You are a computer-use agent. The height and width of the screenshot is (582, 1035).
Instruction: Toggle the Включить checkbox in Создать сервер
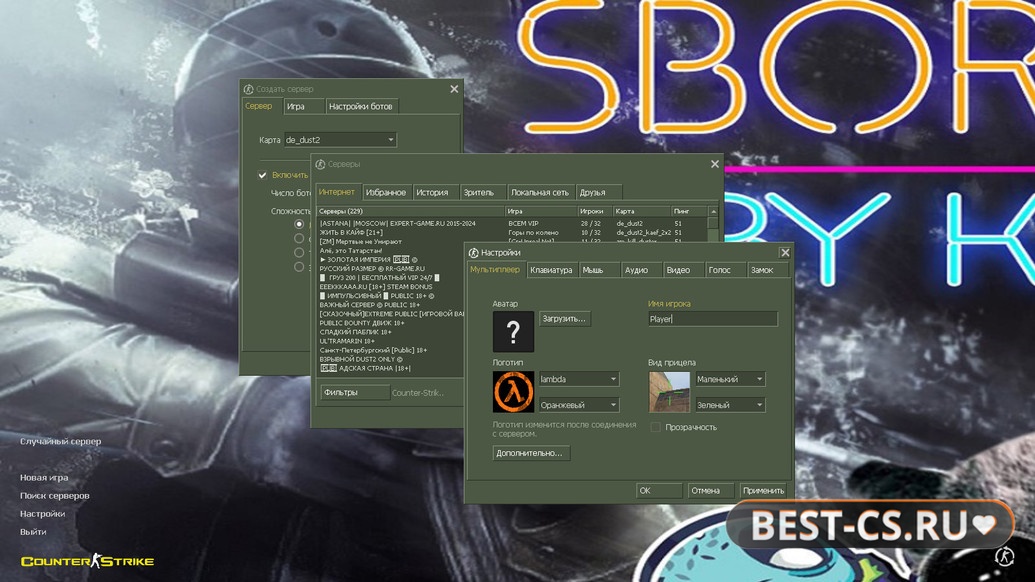click(262, 175)
